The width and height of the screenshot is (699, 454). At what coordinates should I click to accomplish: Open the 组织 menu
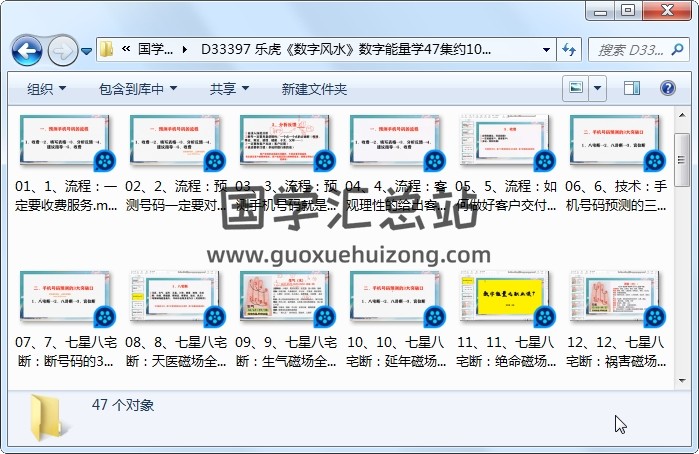[x=46, y=89]
